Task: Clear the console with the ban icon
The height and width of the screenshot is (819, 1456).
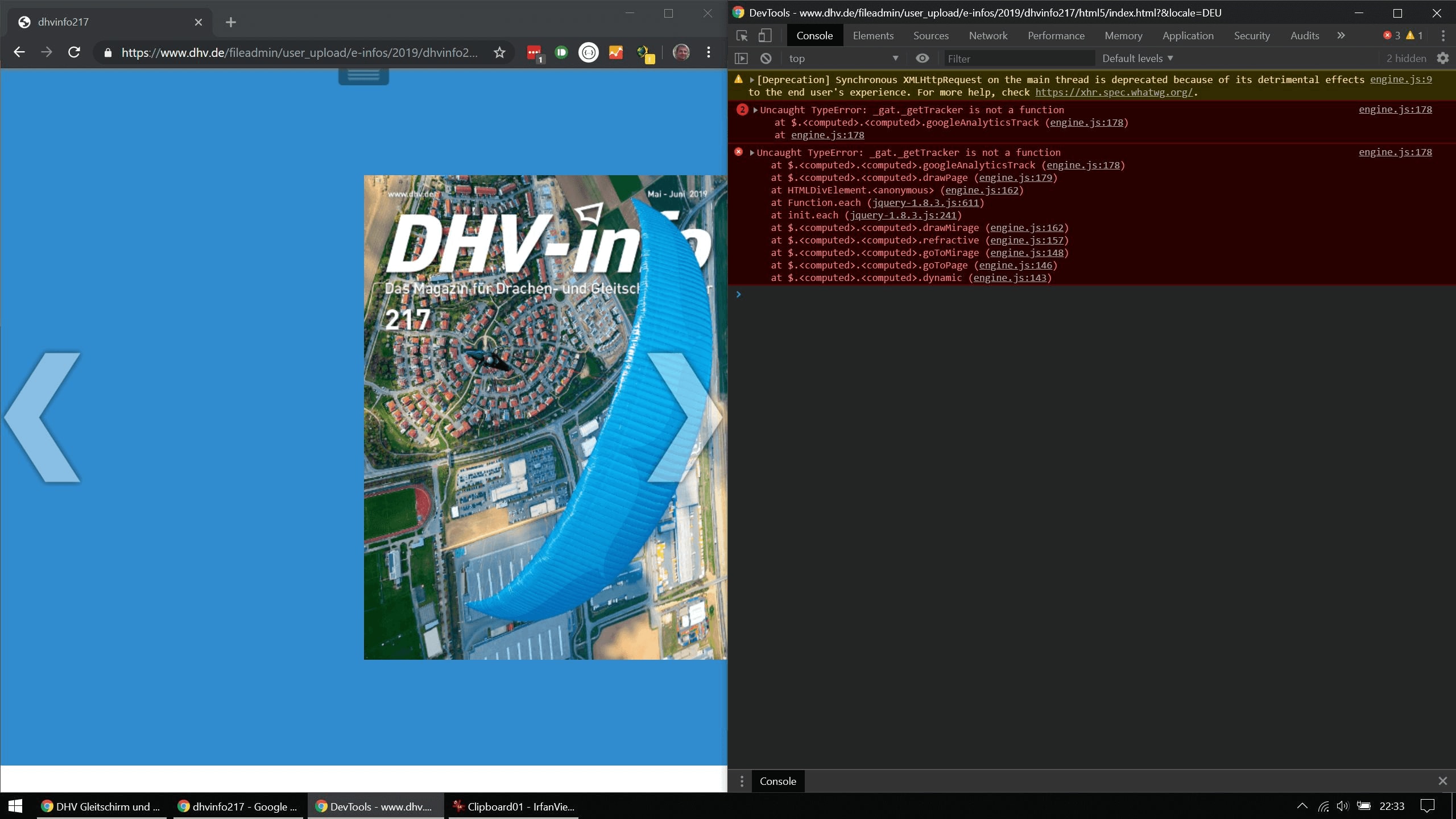Action: point(766,59)
